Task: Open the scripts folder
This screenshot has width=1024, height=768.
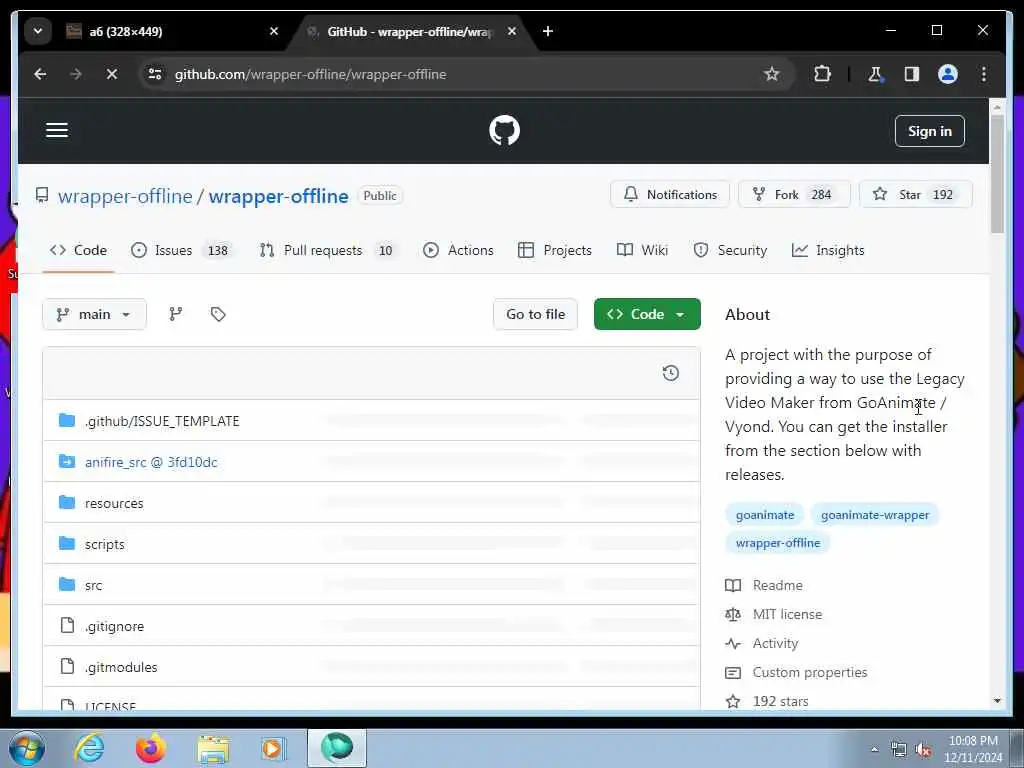Action: tap(104, 545)
